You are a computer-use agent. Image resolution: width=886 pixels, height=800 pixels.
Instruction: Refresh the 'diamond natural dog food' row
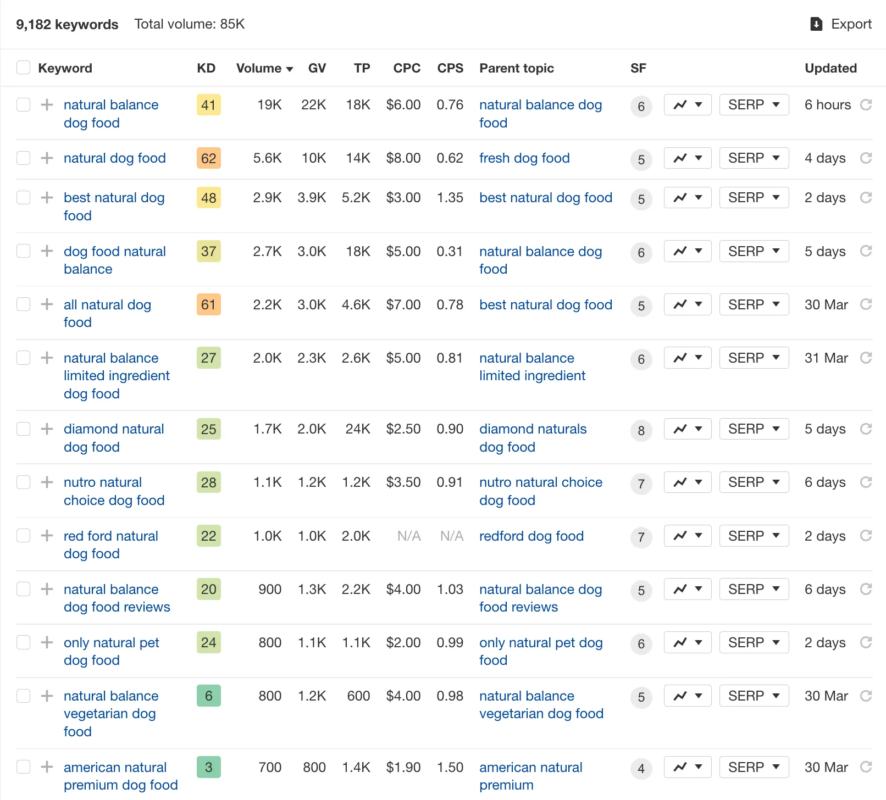click(x=866, y=429)
